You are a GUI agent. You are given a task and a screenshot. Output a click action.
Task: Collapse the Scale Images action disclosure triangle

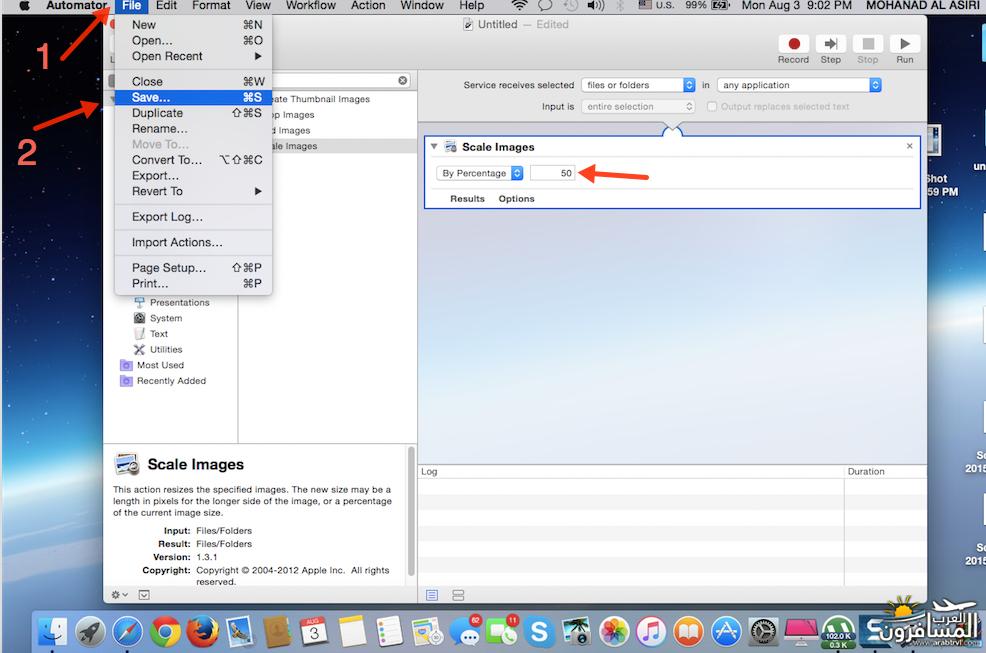(434, 146)
